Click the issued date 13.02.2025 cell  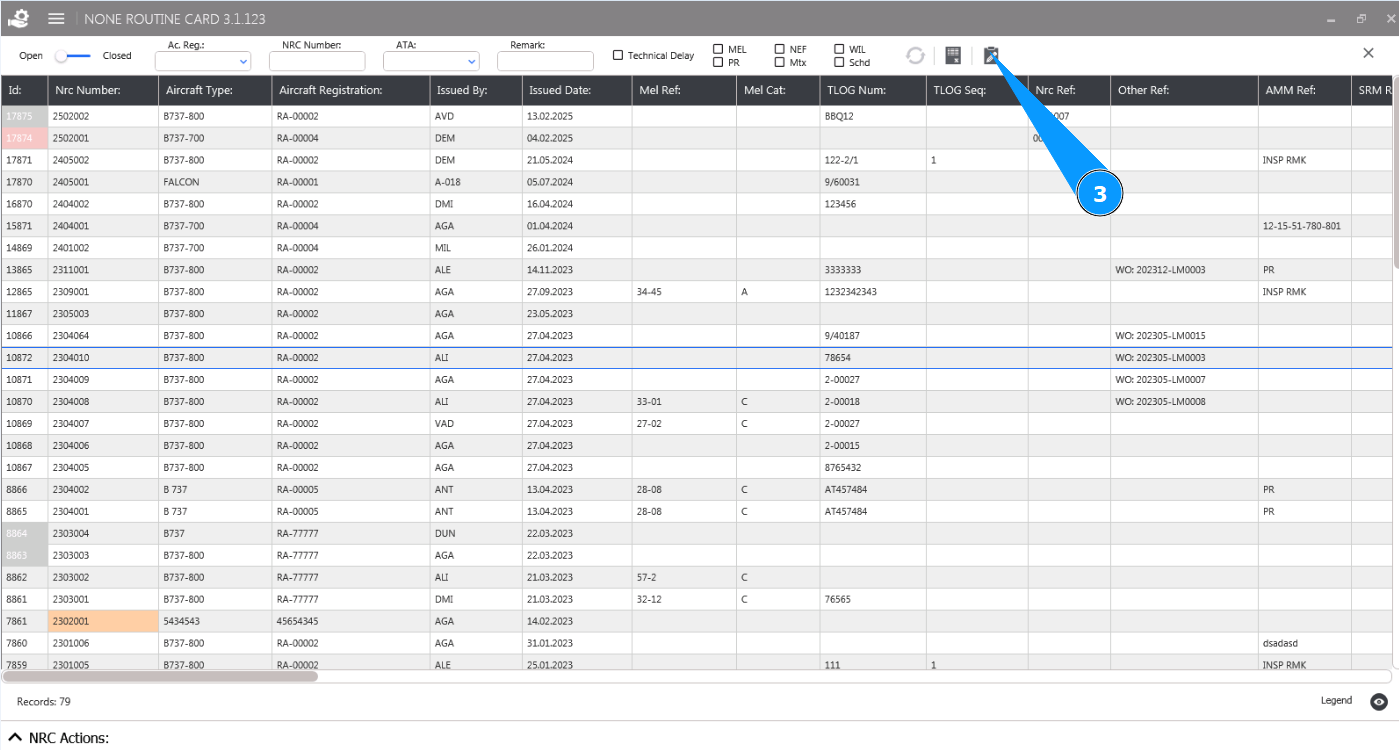point(577,116)
